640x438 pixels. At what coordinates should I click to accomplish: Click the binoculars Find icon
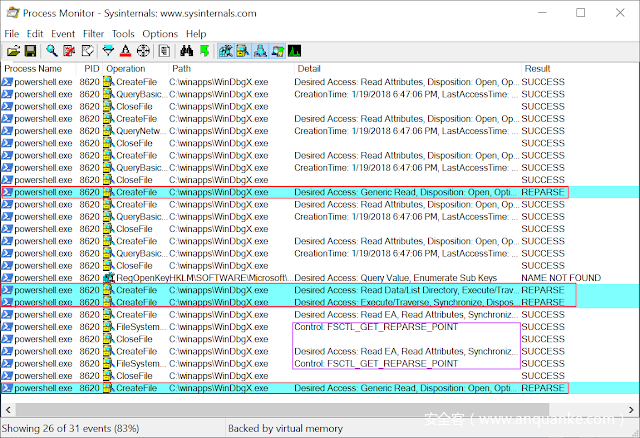[x=187, y=51]
